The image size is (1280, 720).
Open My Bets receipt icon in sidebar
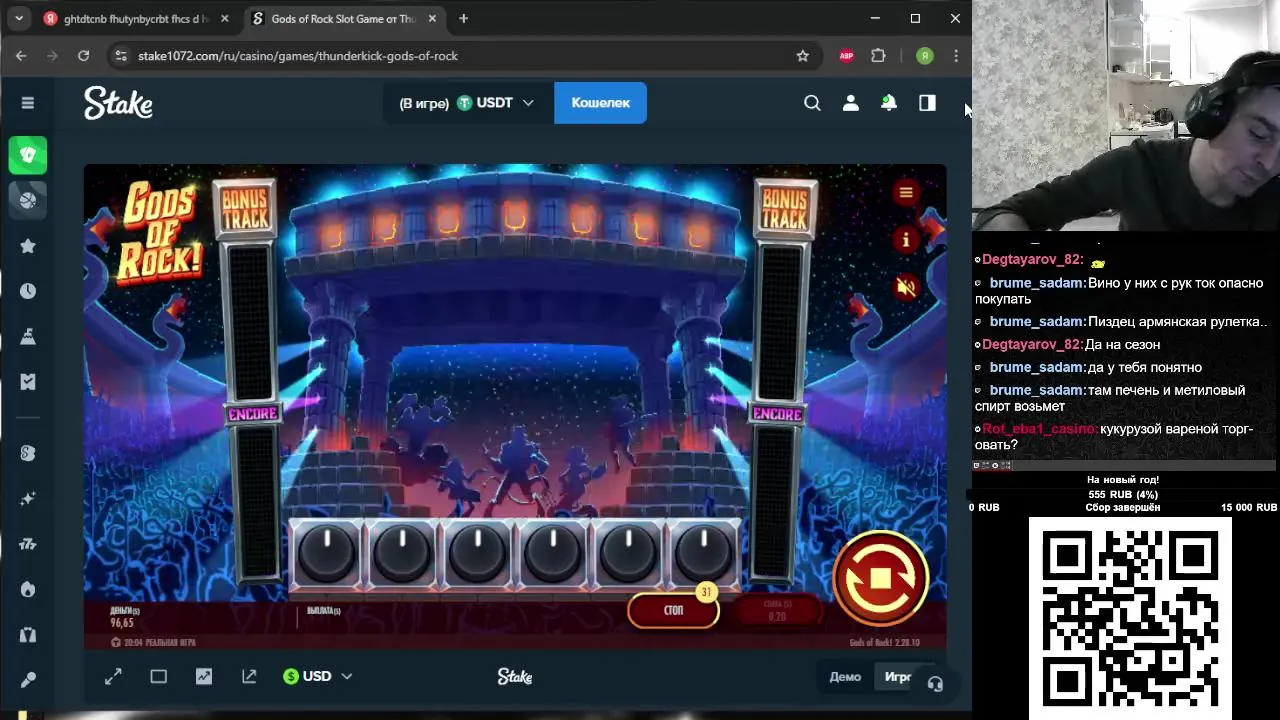28,382
